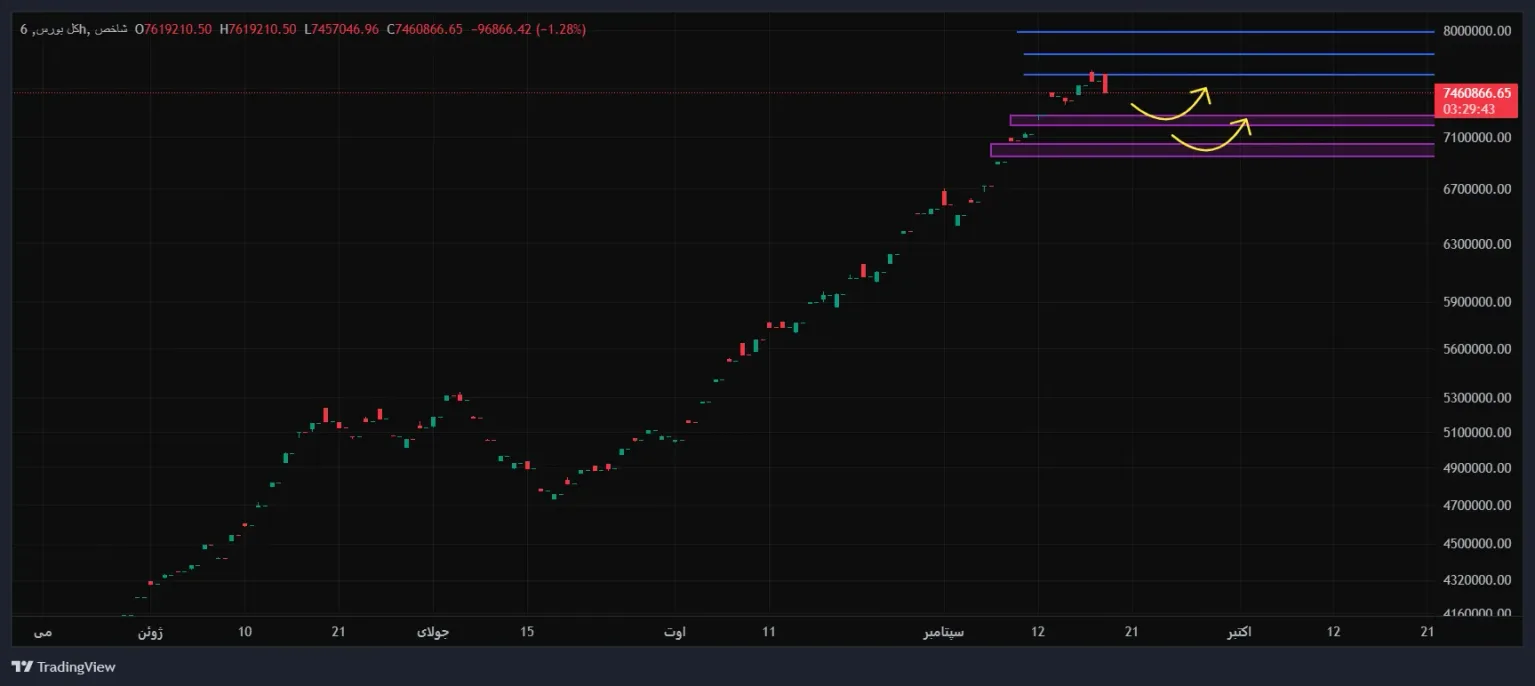Select the middle blue horizontal line
Image resolution: width=1535 pixels, height=686 pixels.
tap(1229, 54)
